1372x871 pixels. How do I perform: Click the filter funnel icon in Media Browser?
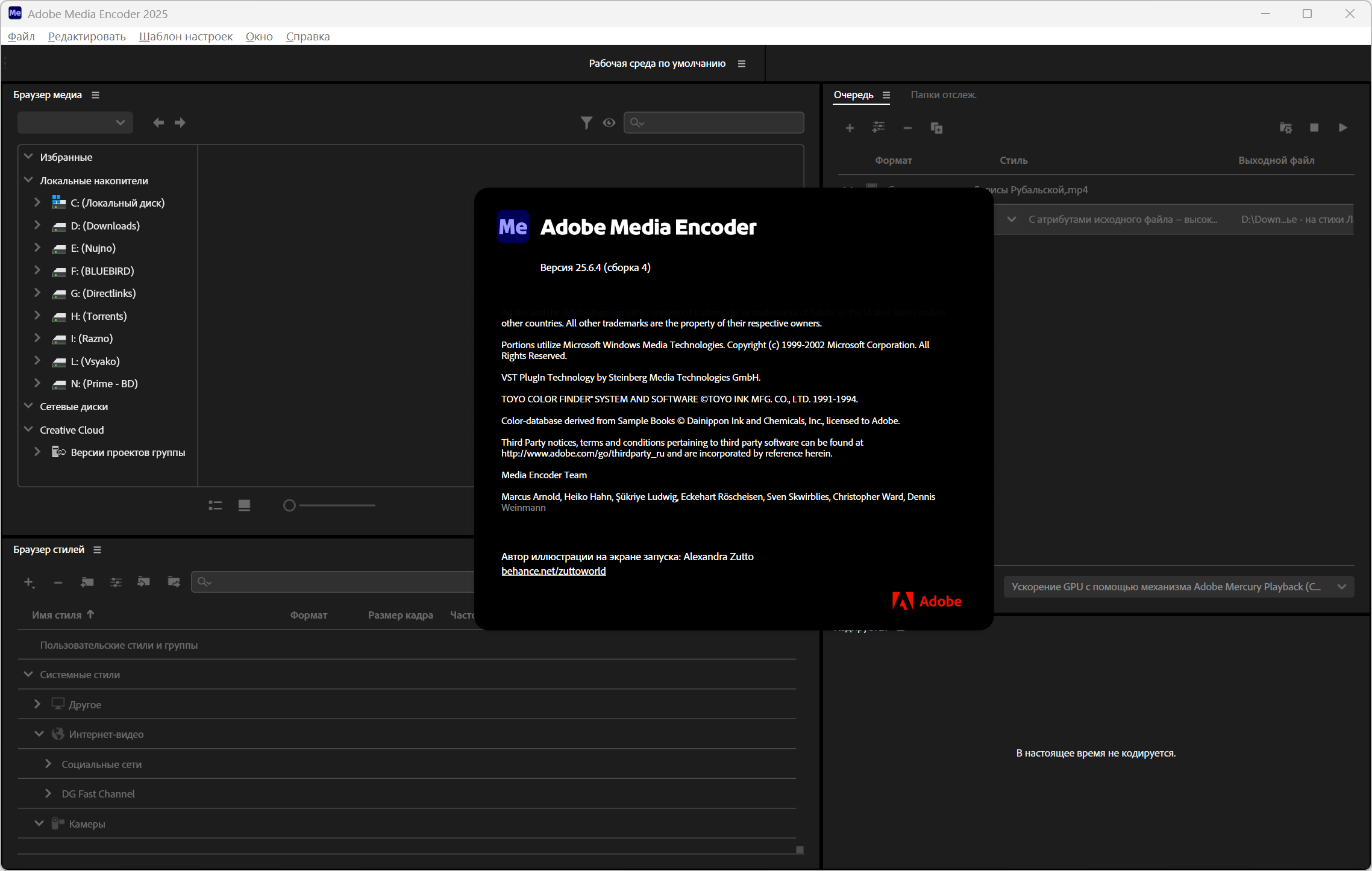pos(586,123)
